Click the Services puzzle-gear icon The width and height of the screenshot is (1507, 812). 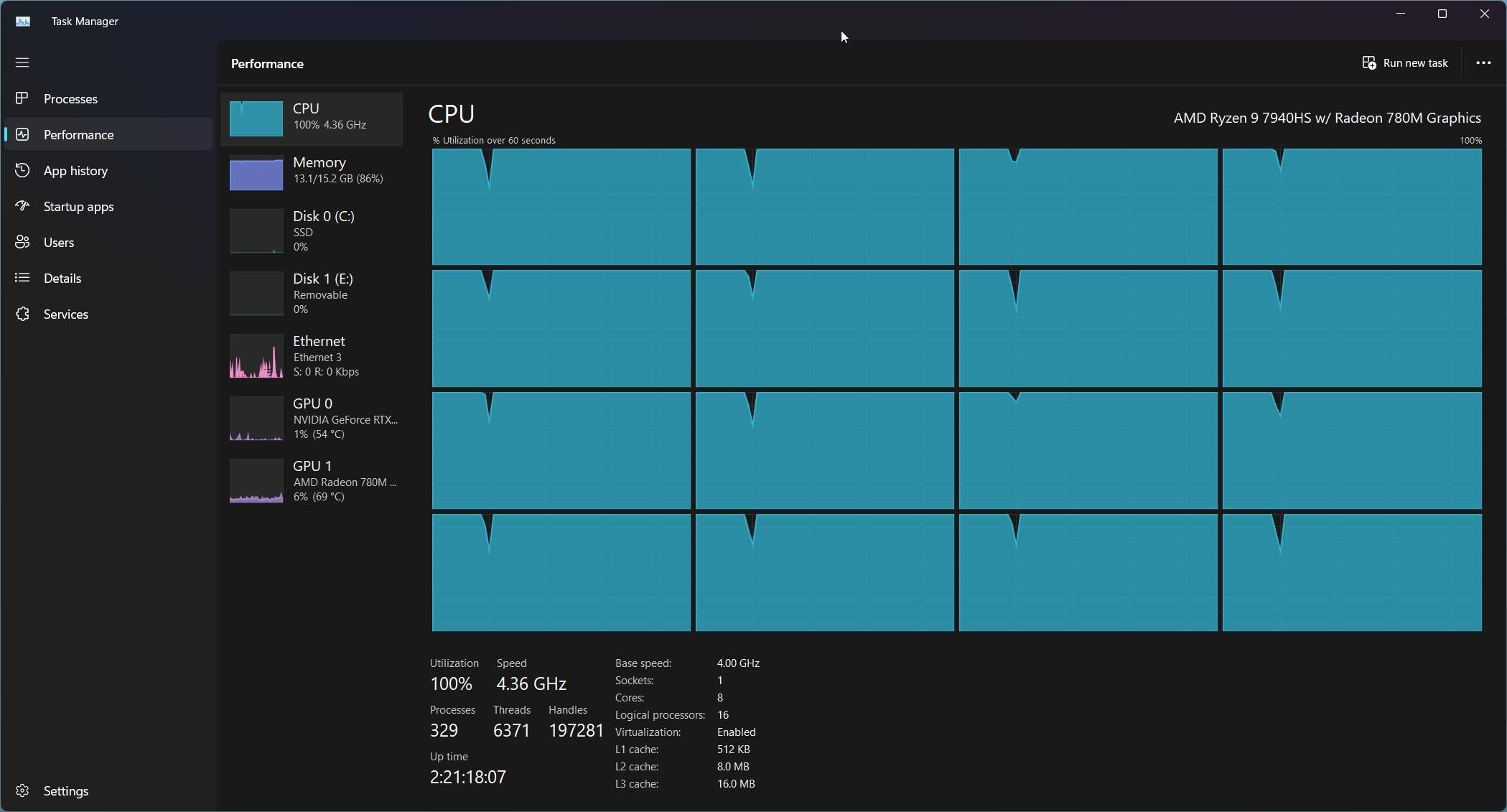click(22, 314)
